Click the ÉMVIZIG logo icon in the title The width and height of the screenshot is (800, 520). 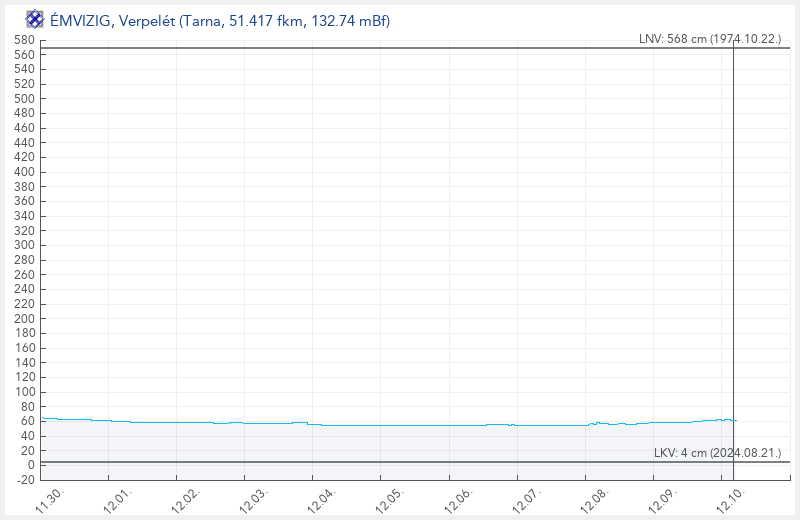coord(34,18)
